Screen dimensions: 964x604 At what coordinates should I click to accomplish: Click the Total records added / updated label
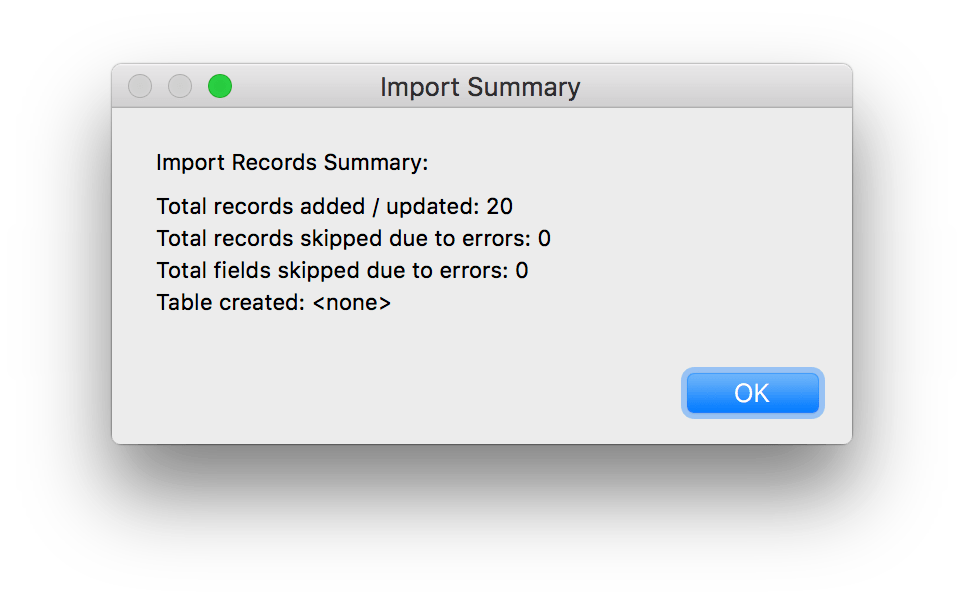coord(319,207)
